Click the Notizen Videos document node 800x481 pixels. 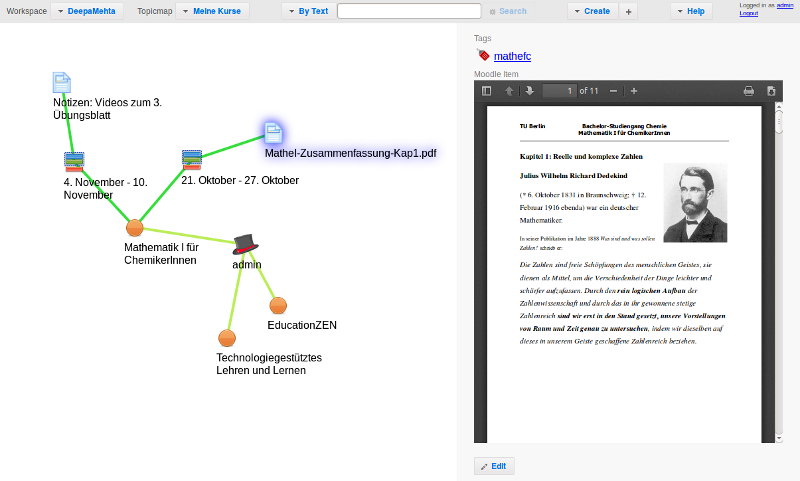[62, 82]
